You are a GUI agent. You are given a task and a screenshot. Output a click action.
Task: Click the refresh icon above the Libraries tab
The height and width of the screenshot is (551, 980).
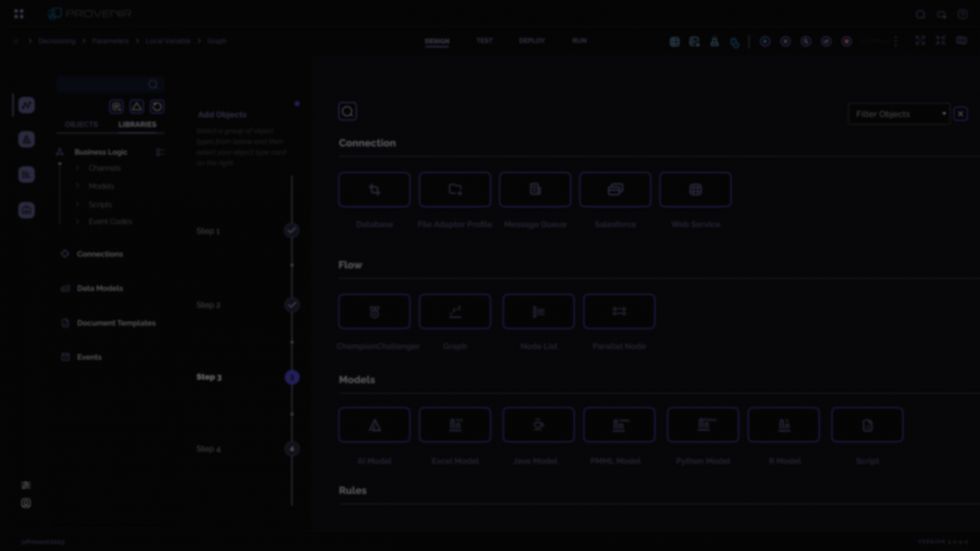pyautogui.click(x=157, y=107)
